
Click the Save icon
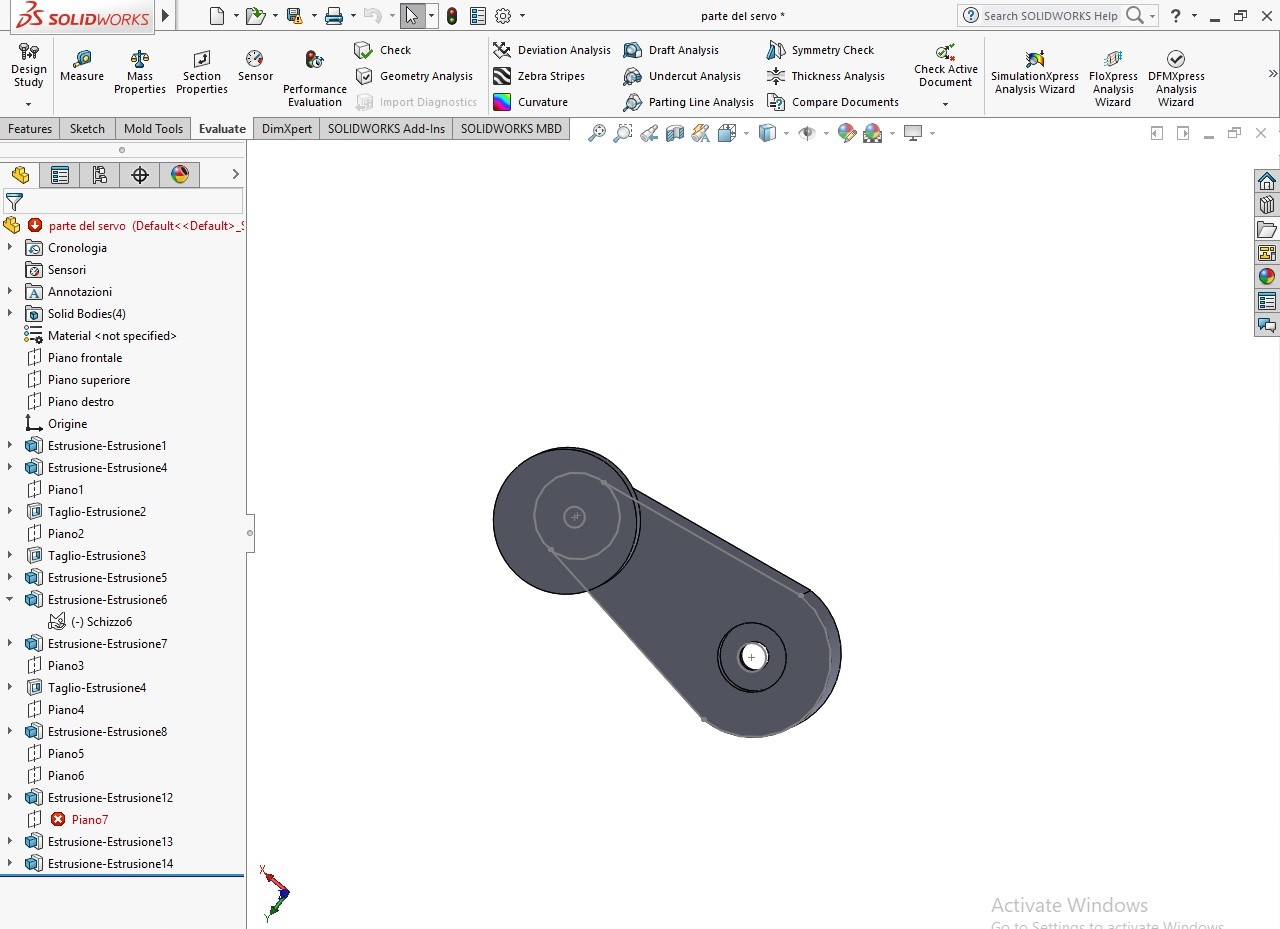click(294, 16)
